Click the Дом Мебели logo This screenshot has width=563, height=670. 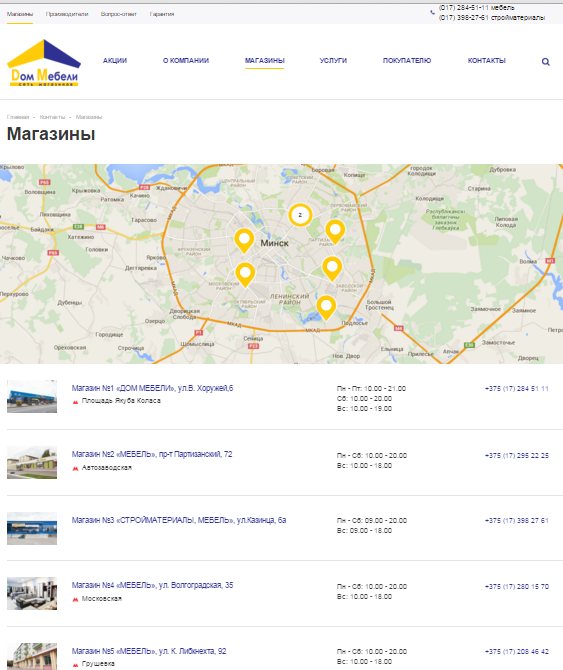[44, 63]
